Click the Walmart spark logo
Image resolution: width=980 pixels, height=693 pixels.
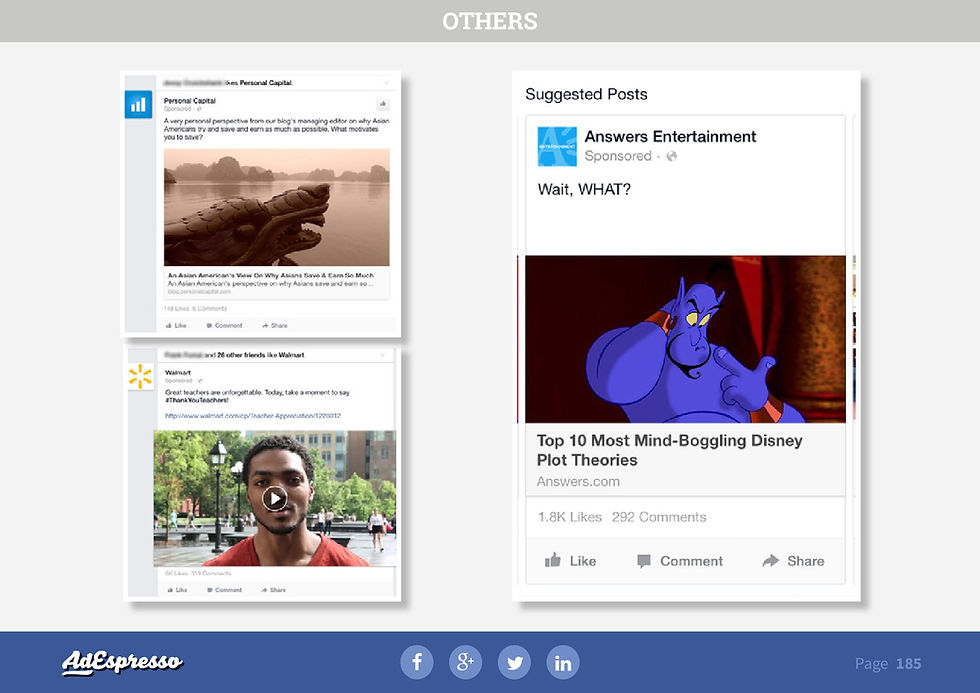[x=141, y=376]
